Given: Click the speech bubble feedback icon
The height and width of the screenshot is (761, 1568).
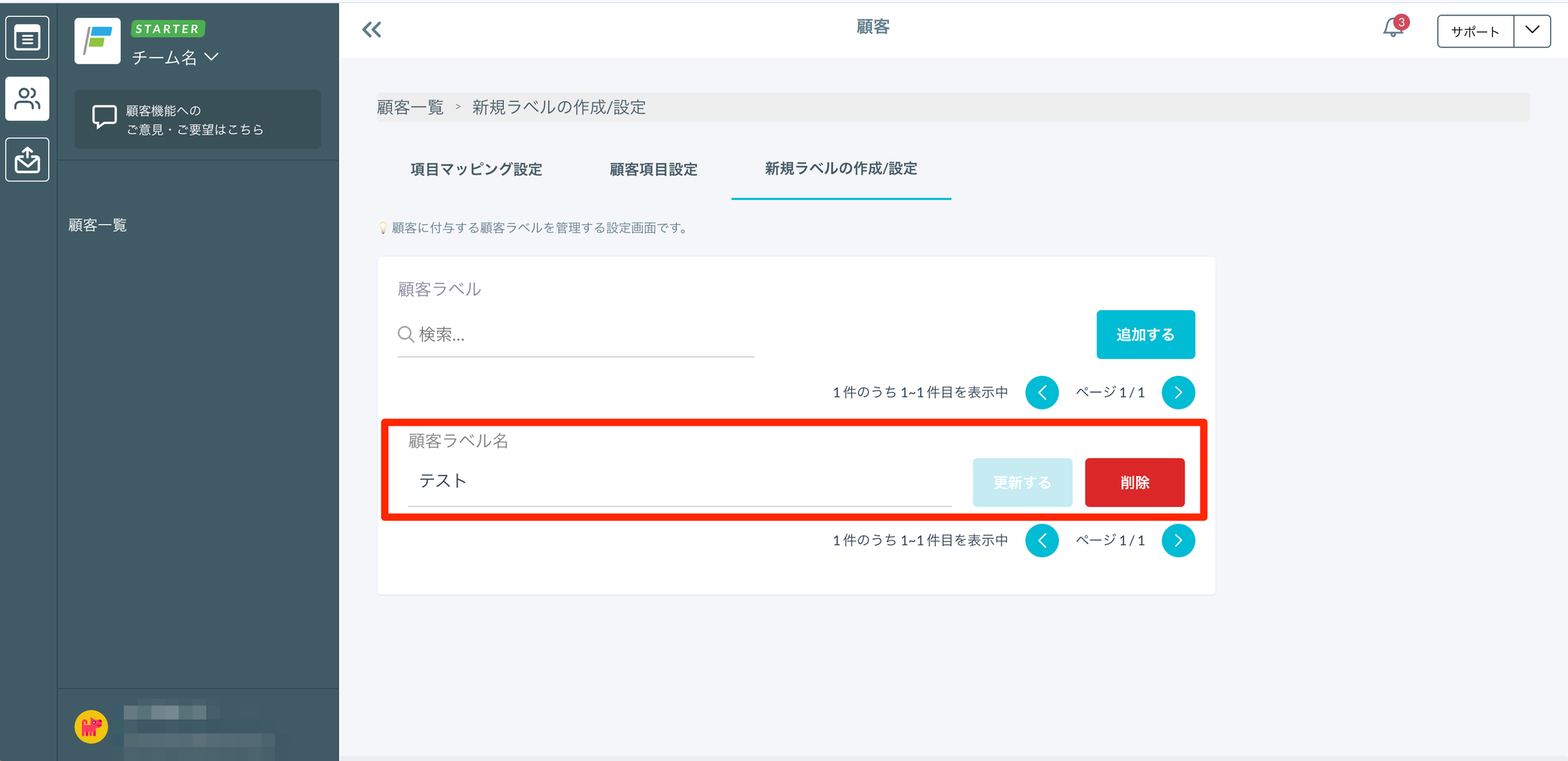Looking at the screenshot, I should (104, 119).
